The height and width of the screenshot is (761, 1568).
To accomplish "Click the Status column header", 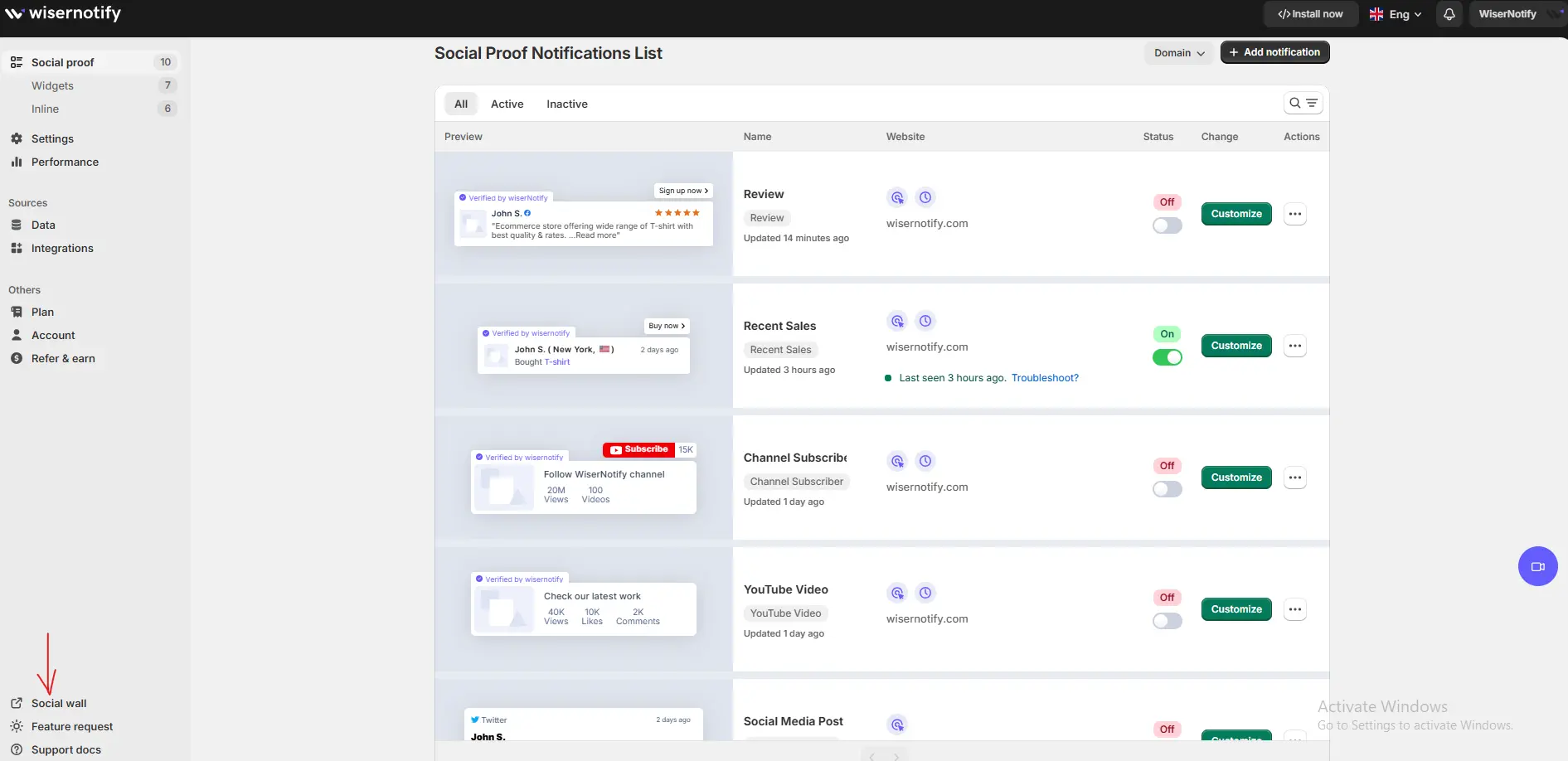I will (1158, 137).
